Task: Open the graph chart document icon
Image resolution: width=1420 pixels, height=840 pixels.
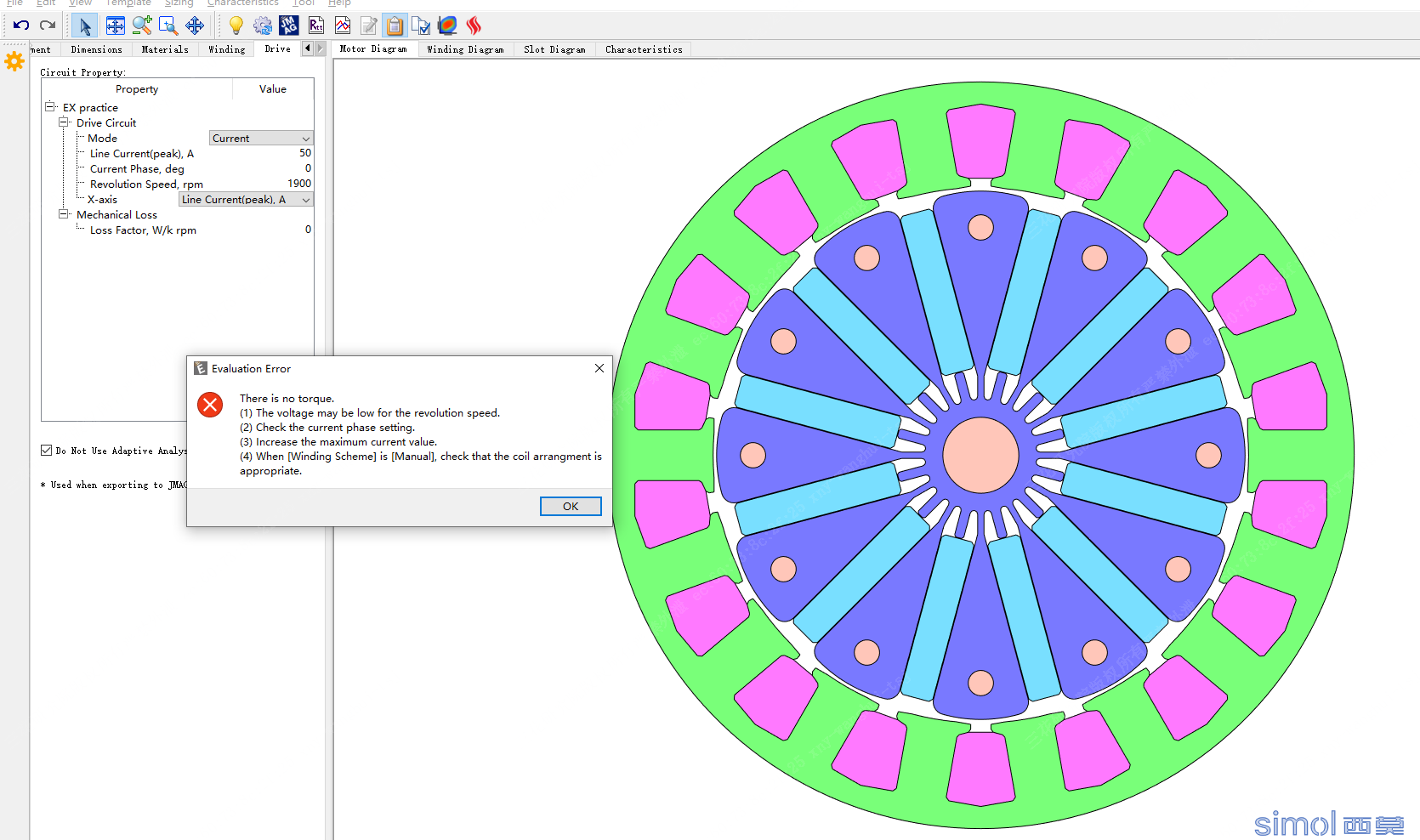Action: click(x=343, y=26)
